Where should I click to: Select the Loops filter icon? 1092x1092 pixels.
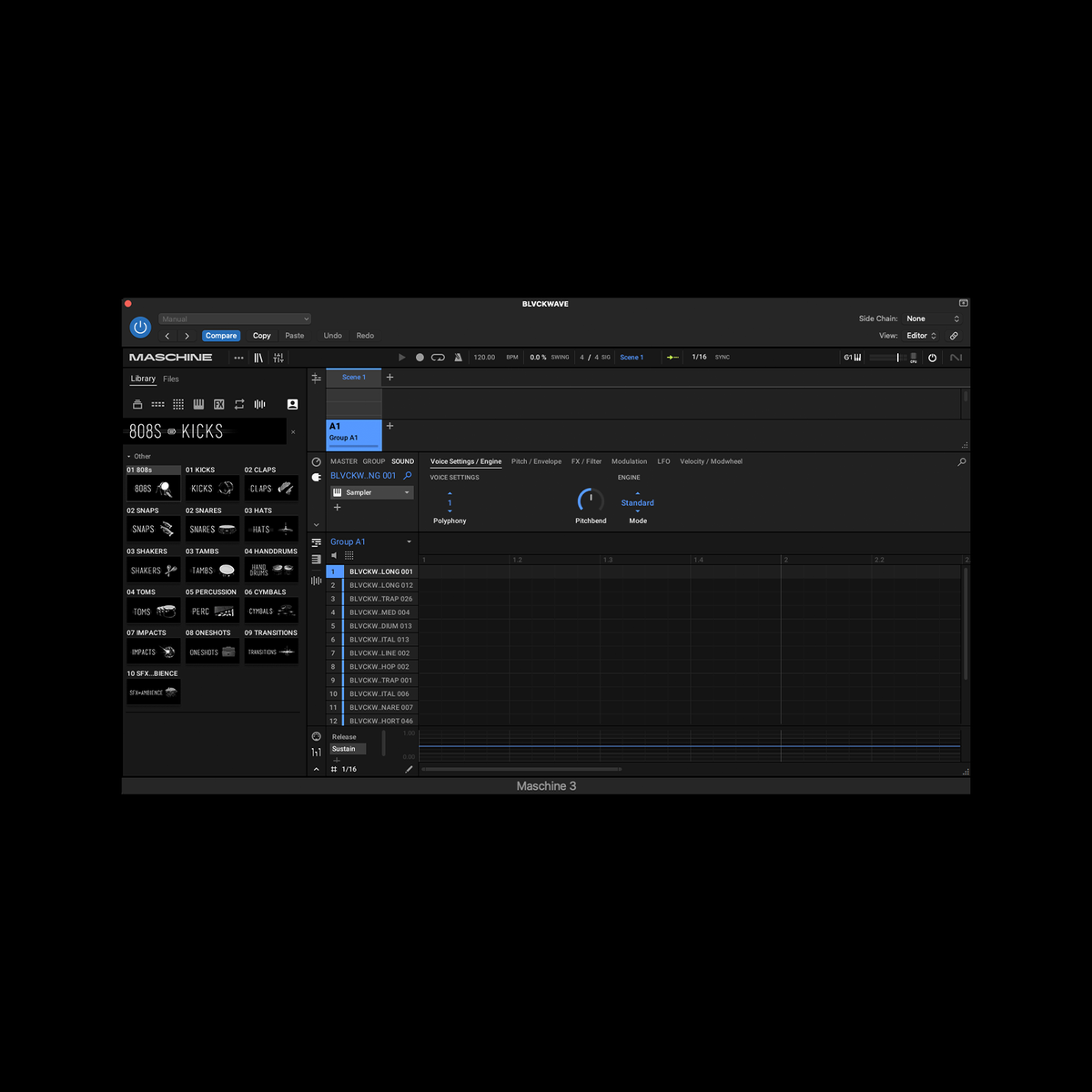tap(239, 404)
